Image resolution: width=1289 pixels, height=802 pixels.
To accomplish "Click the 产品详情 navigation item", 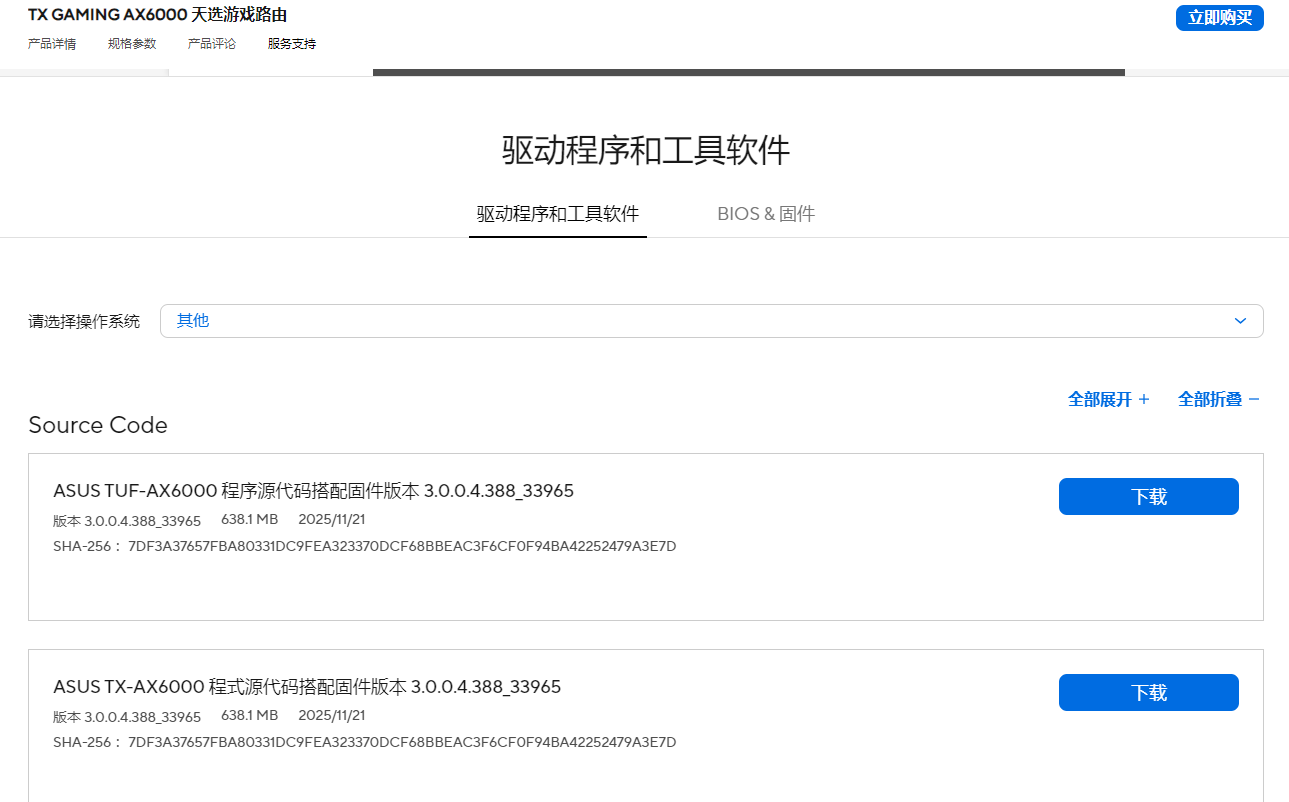I will click(x=52, y=43).
